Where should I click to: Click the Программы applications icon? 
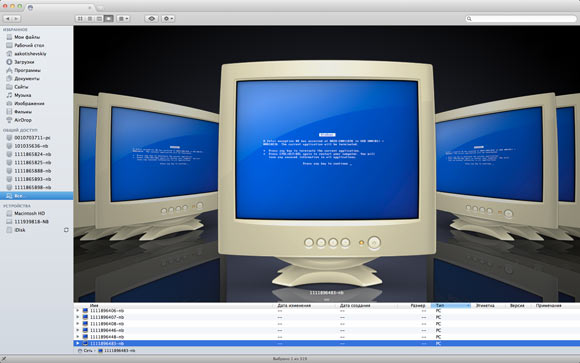[x=9, y=70]
